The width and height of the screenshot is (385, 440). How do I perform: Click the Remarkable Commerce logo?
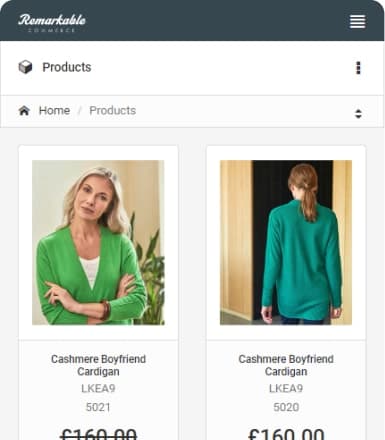52,23
